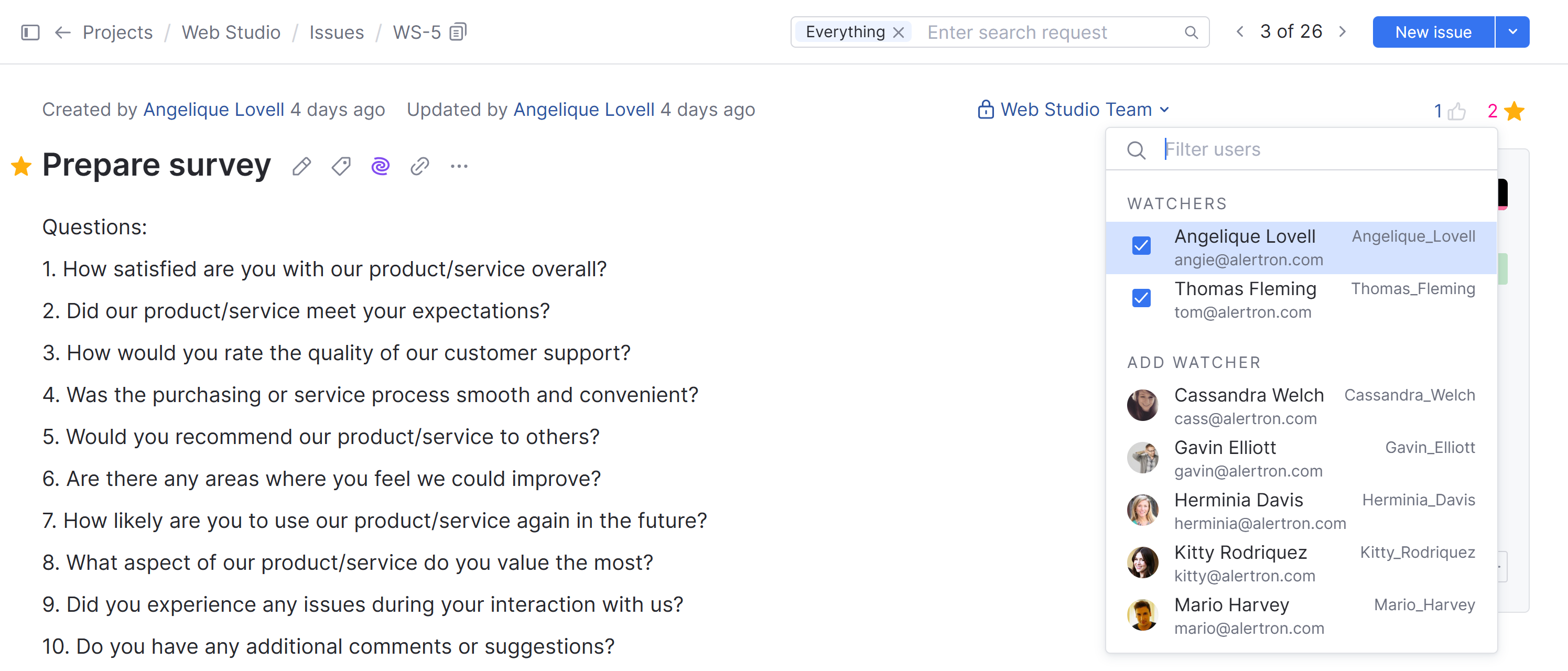Toggle the sidebar panel icon
The width and height of the screenshot is (1568, 671).
pos(30,33)
